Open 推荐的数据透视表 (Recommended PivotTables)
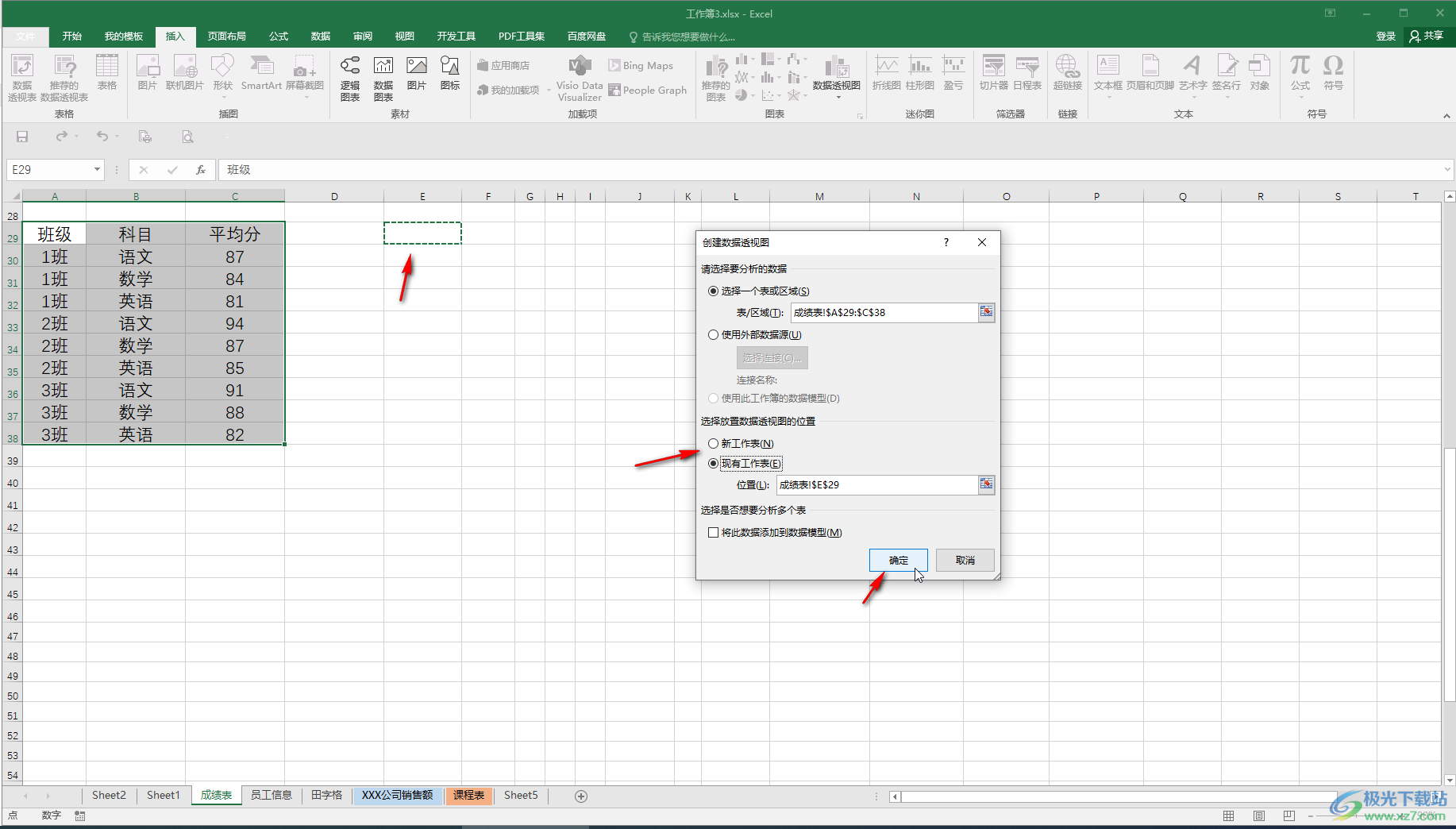The image size is (1456, 829). coord(64,77)
